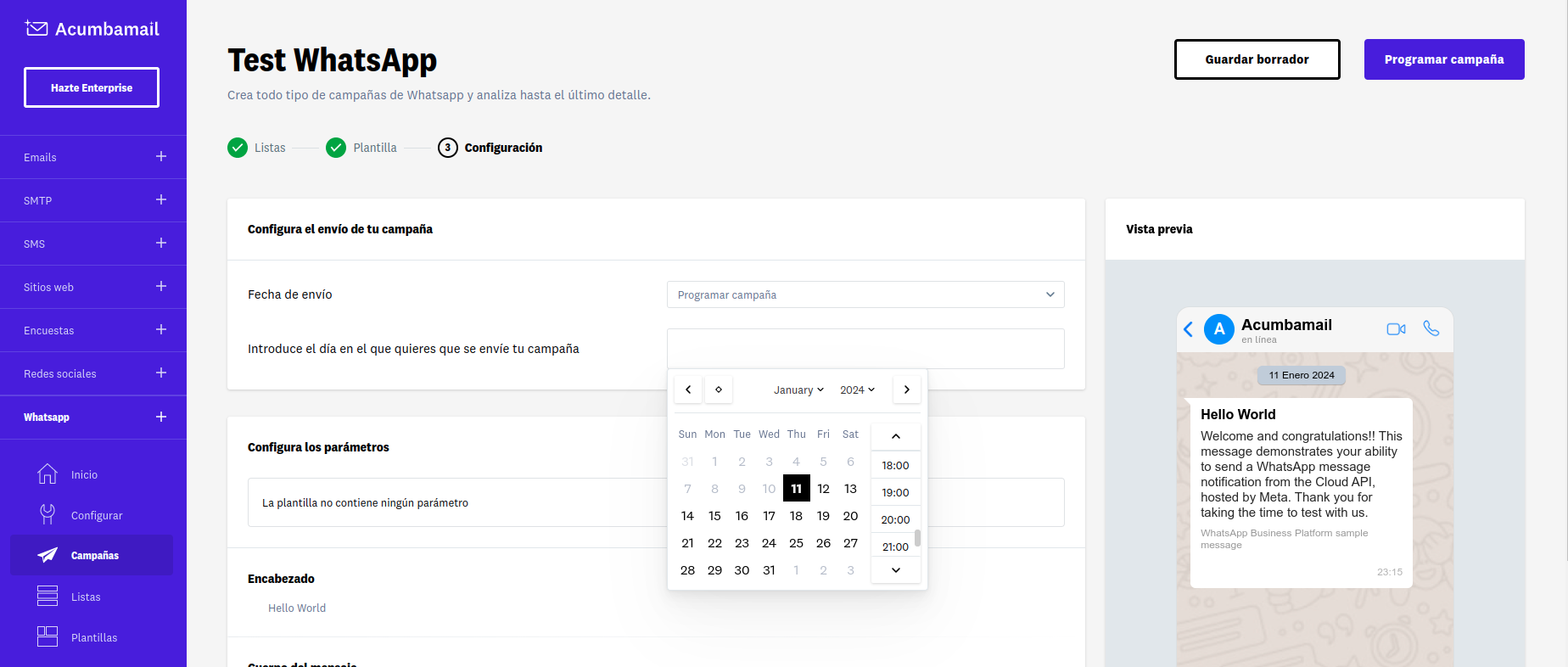1568x667 pixels.
Task: Click the calendar today diamond icon
Action: (719, 390)
